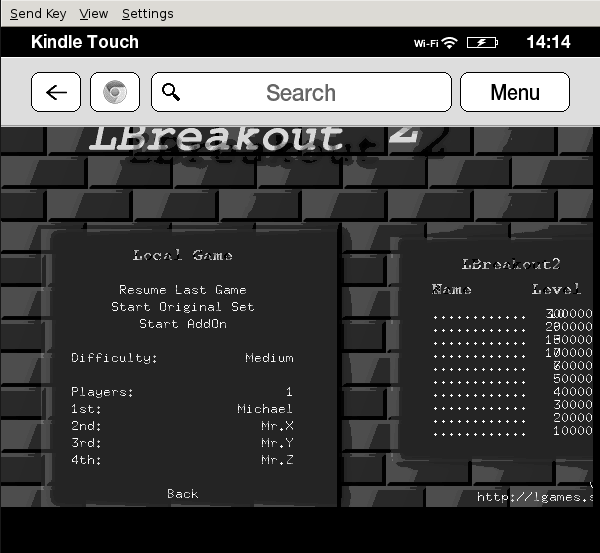Click the Kindle Touch title text
Screen dimensions: 600x553
click(85, 42)
